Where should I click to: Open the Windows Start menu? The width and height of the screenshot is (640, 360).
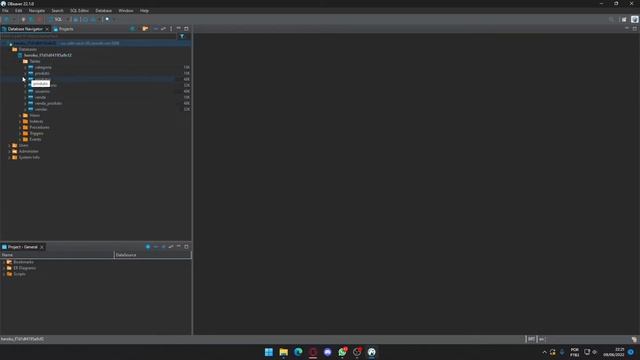click(269, 352)
